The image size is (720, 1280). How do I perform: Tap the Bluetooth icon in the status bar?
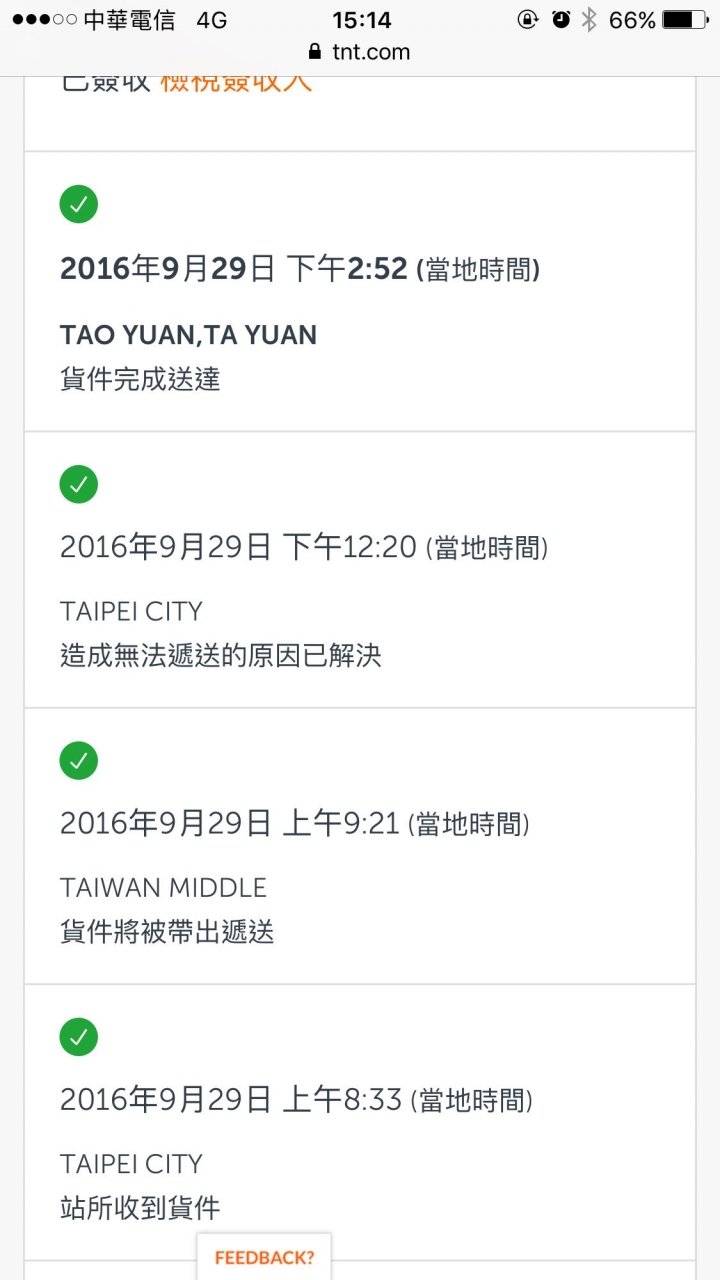click(589, 20)
